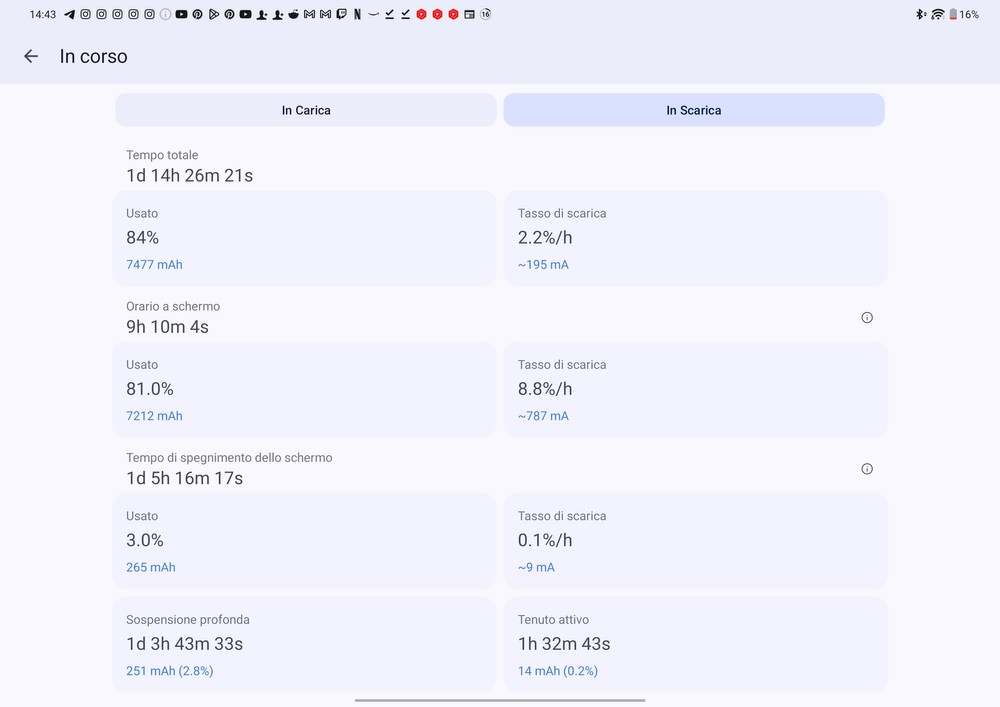Image resolution: width=1000 pixels, height=707 pixels.
Task: Show info for Tempo di spegnimento dello schermo
Action: (x=867, y=469)
